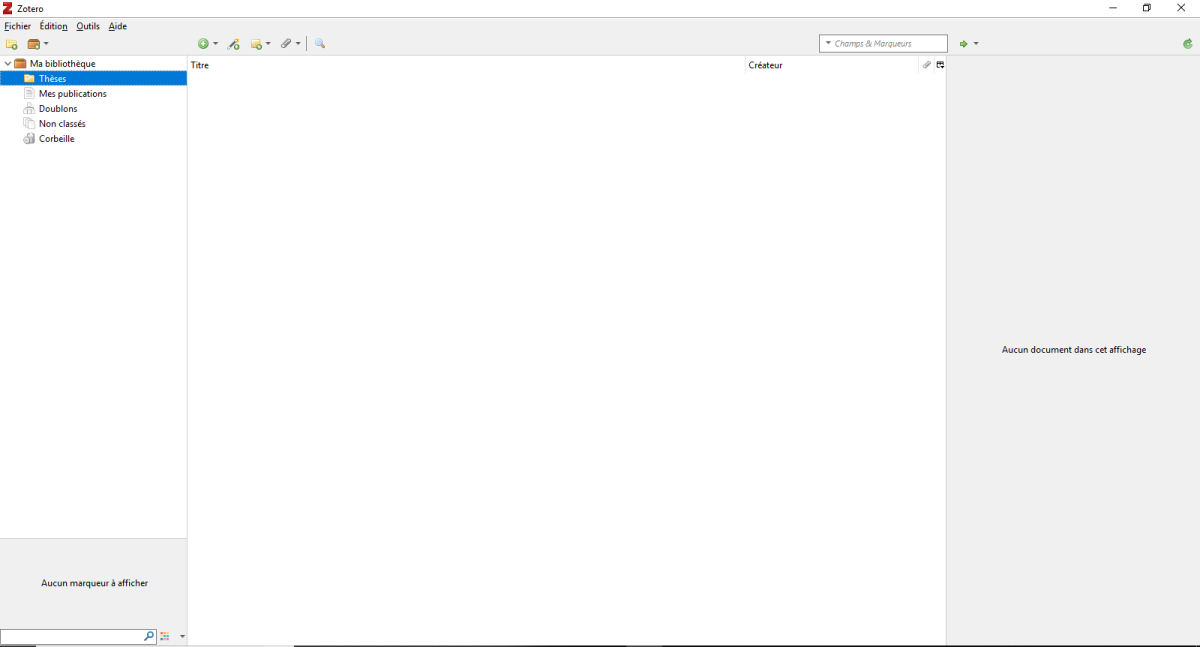The height and width of the screenshot is (647, 1200).
Task: Open the column picker icon
Action: coord(940,65)
